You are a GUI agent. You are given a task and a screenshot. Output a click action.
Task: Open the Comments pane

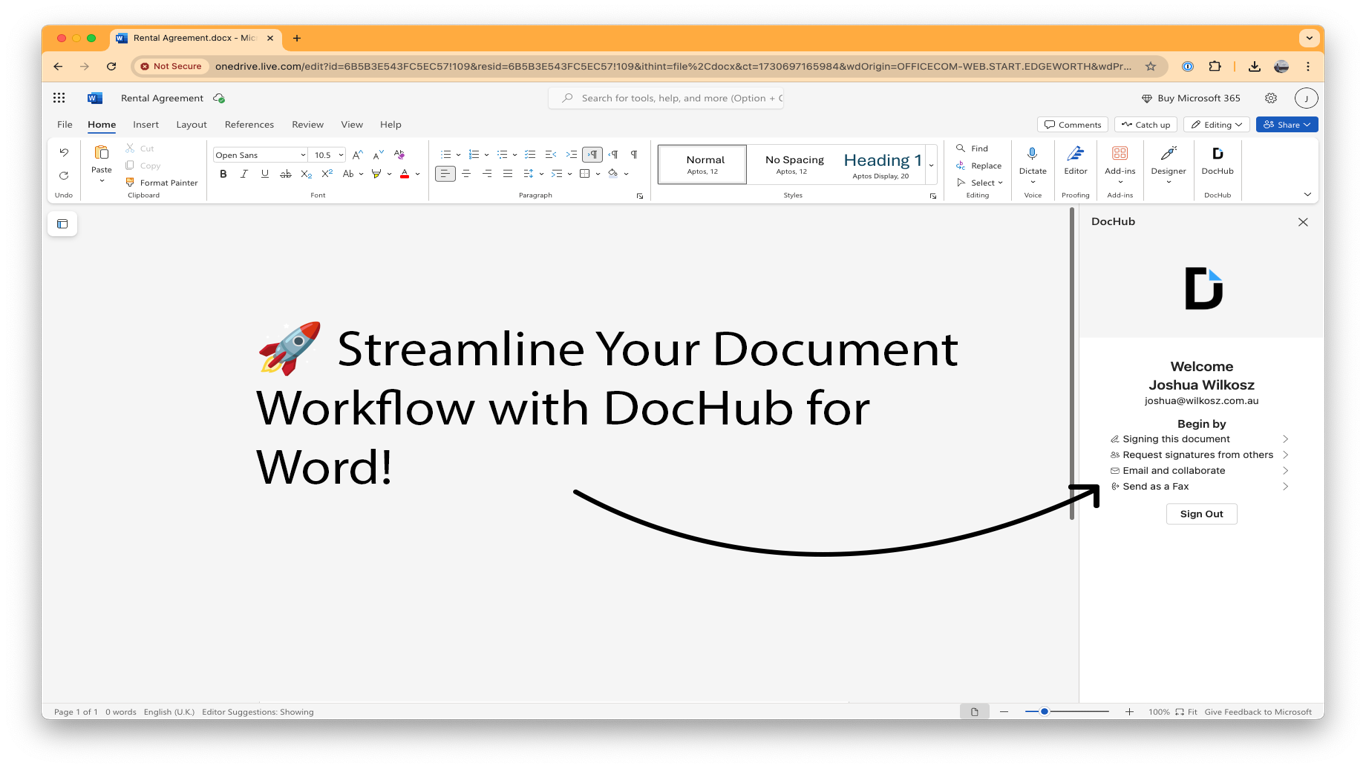point(1072,125)
